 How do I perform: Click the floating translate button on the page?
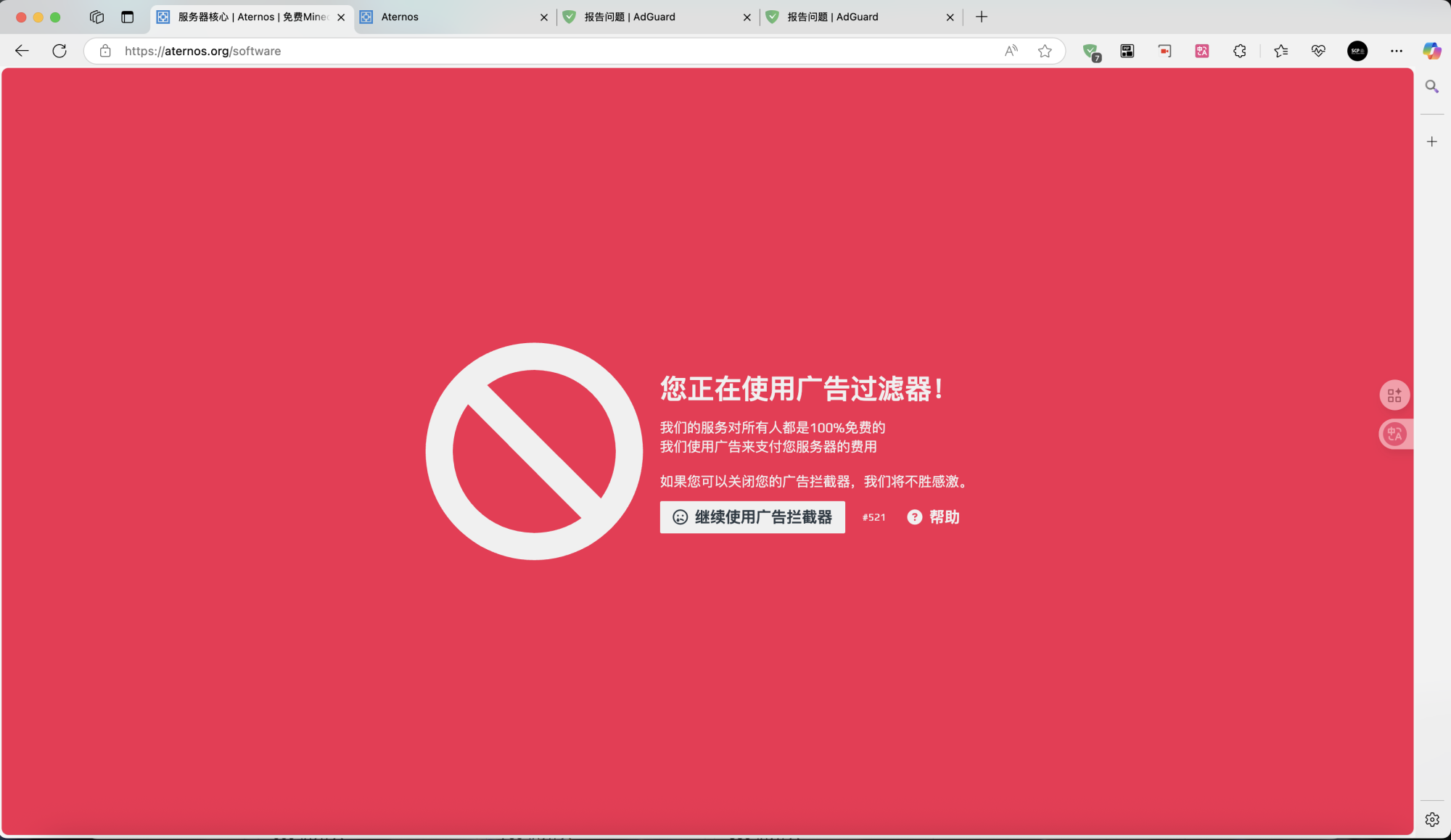click(1394, 434)
